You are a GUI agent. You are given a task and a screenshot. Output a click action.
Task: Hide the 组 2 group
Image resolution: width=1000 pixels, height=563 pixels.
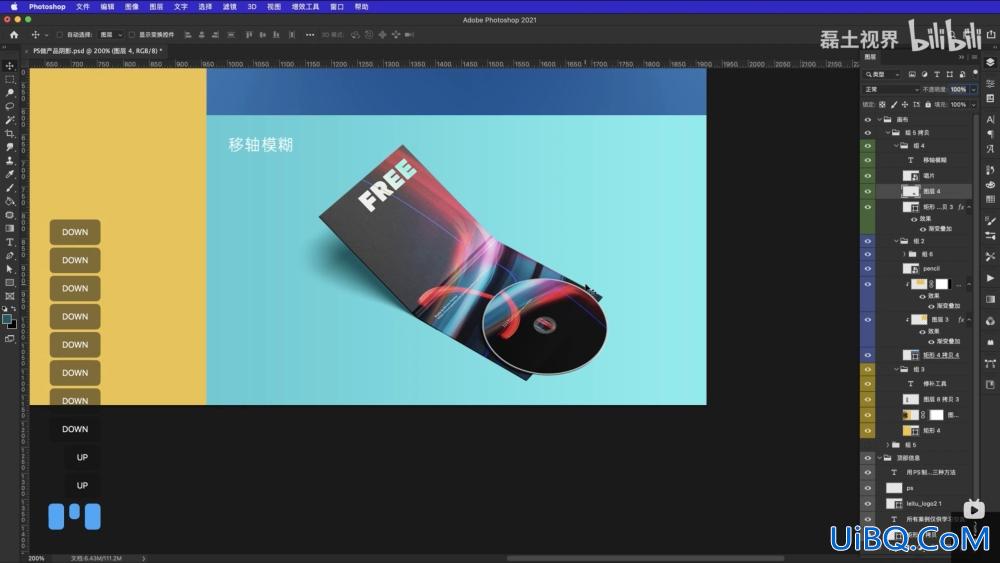pyautogui.click(x=867, y=241)
